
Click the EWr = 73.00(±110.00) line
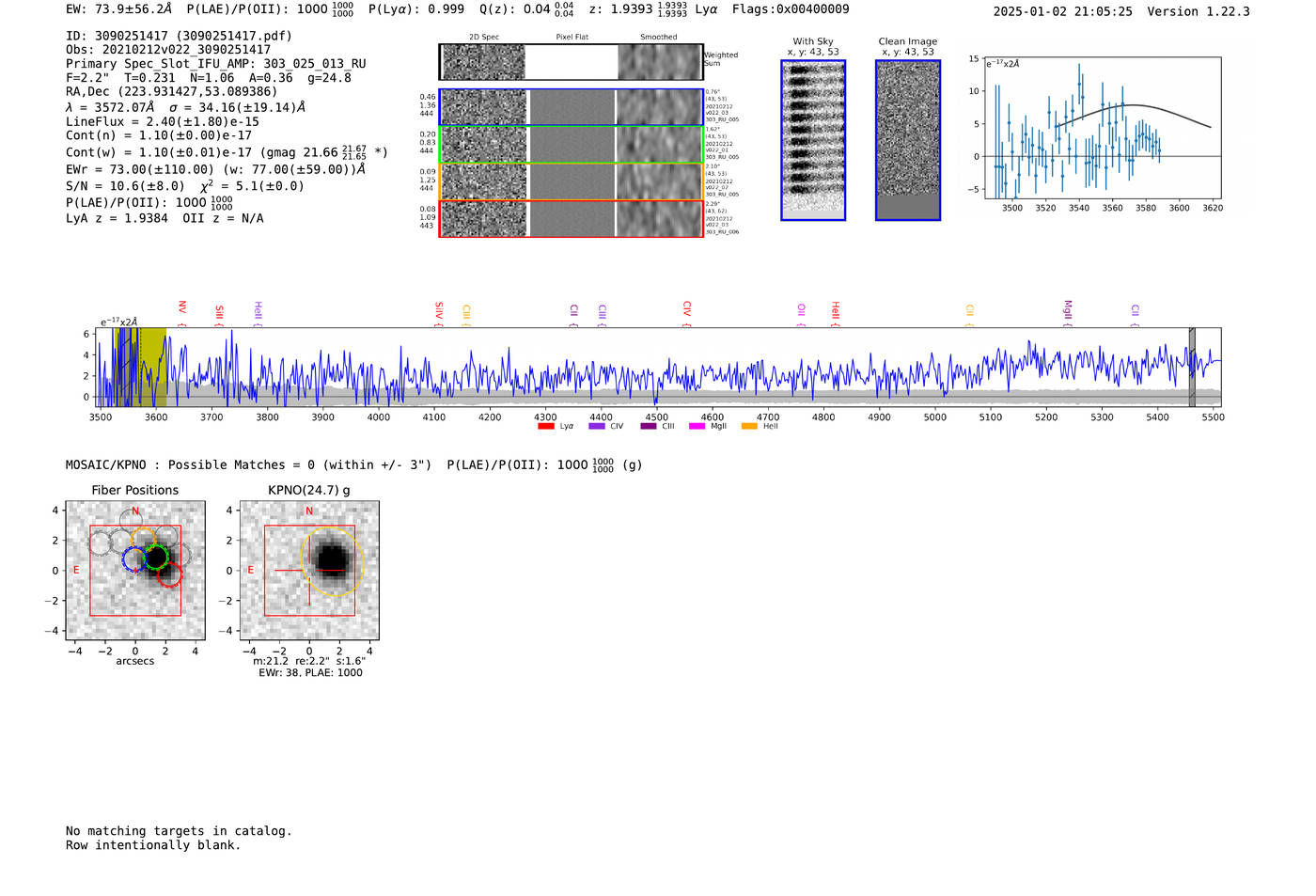(215, 169)
